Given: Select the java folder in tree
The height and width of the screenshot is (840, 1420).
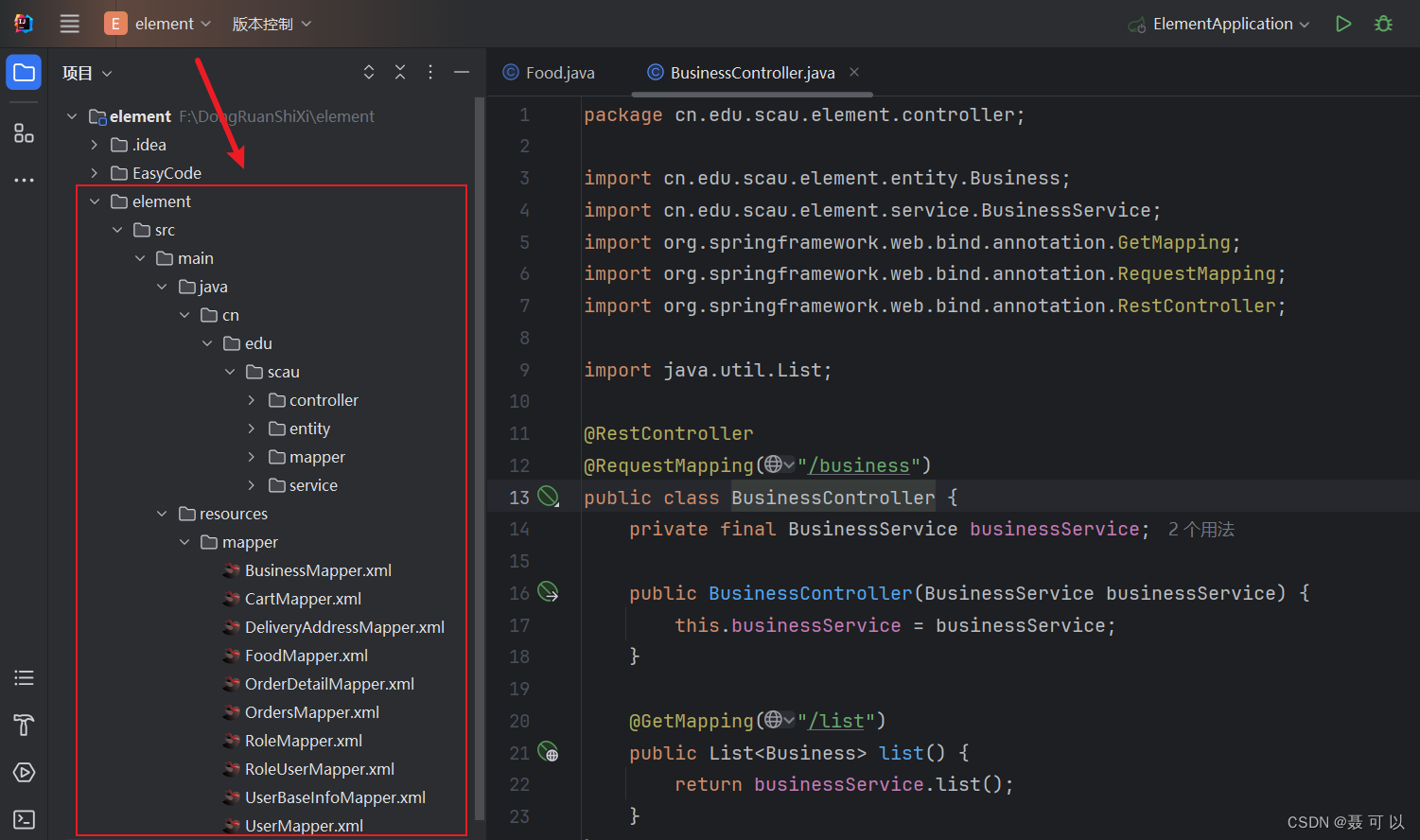Looking at the screenshot, I should (203, 287).
